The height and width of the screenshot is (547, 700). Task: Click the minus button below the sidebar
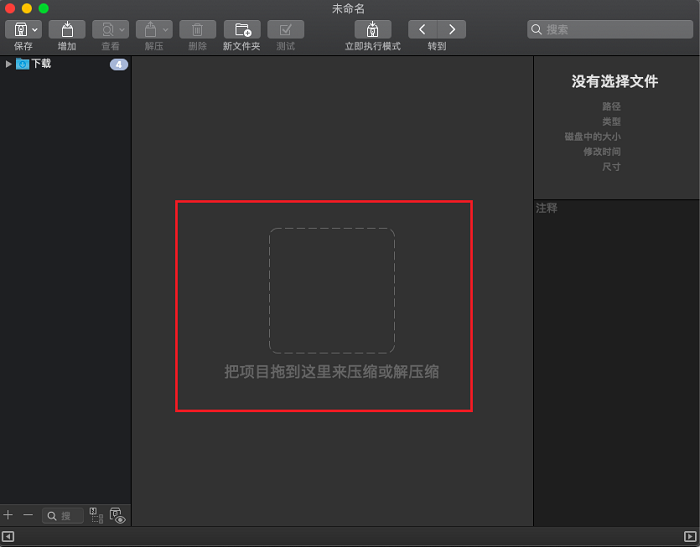tap(28, 515)
